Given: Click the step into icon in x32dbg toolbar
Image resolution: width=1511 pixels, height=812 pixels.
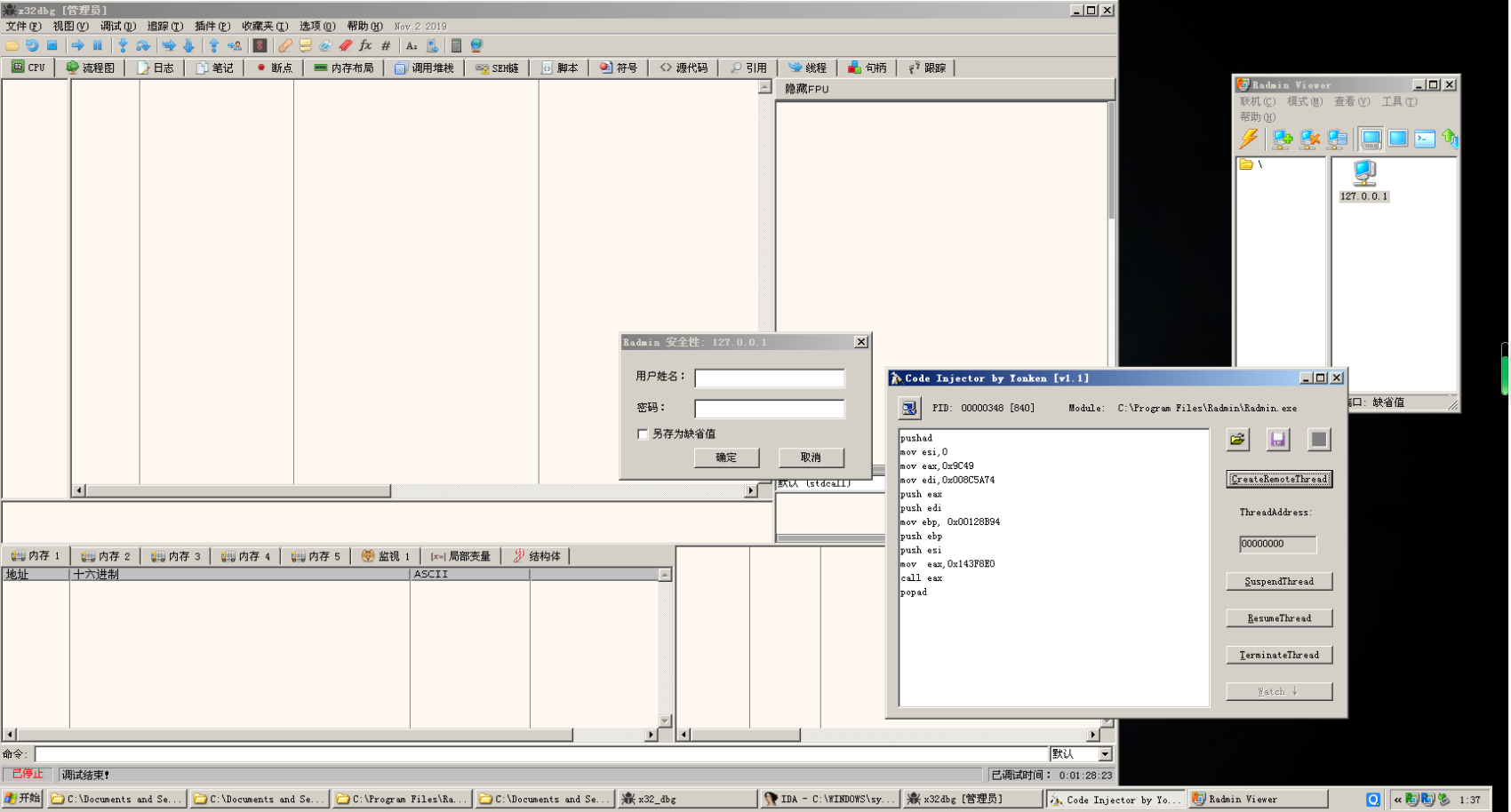Looking at the screenshot, I should pyautogui.click(x=123, y=45).
